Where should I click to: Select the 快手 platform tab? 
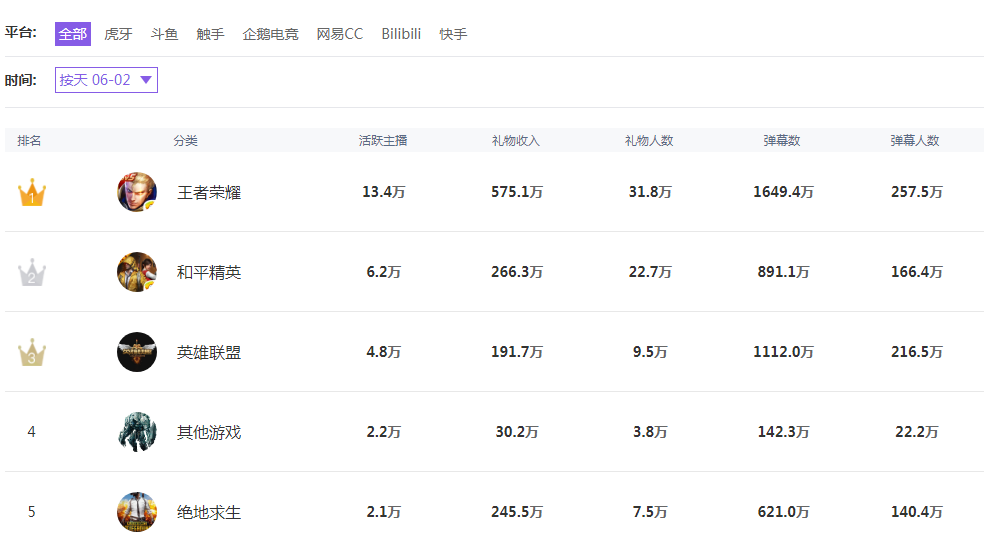pos(453,34)
